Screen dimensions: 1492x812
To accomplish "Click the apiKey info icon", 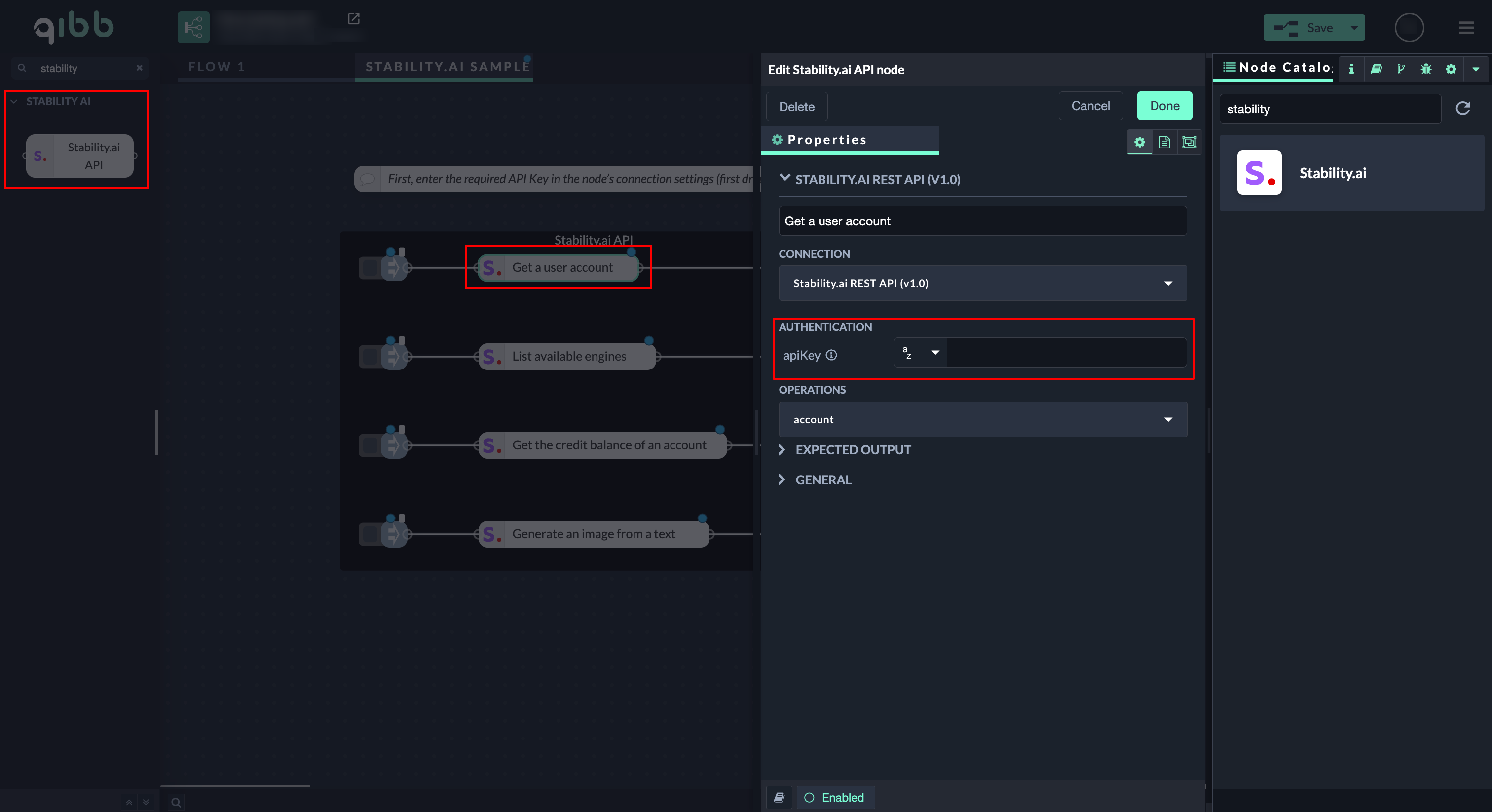I will pos(831,355).
